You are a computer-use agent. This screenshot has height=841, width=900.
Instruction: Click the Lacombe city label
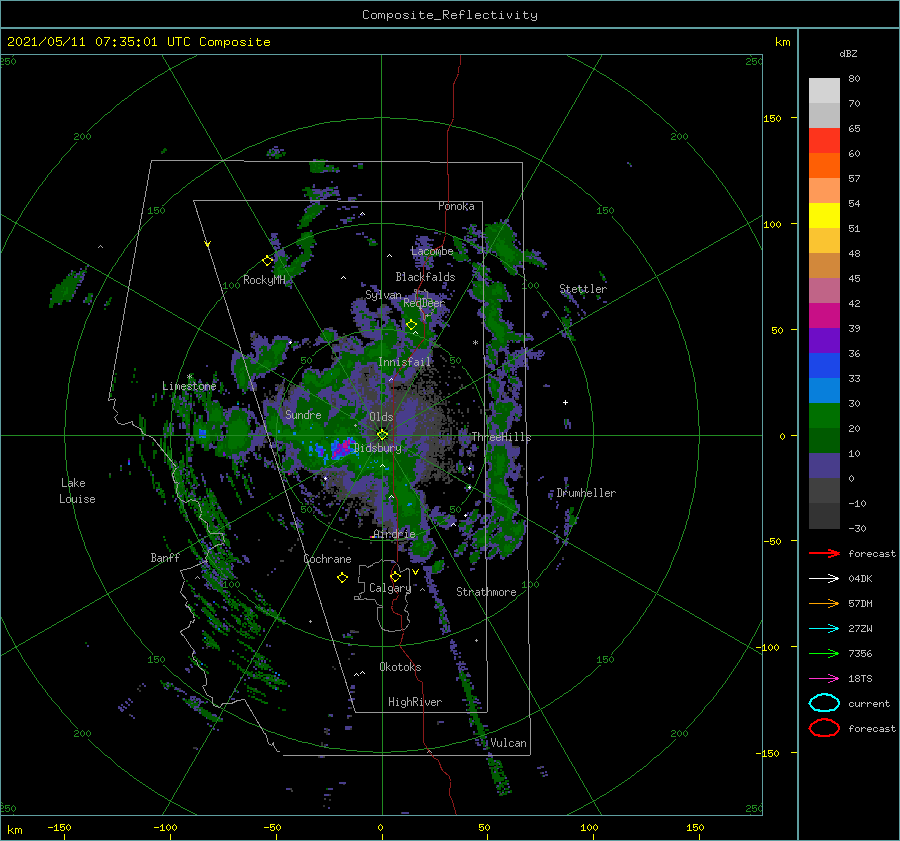432,251
